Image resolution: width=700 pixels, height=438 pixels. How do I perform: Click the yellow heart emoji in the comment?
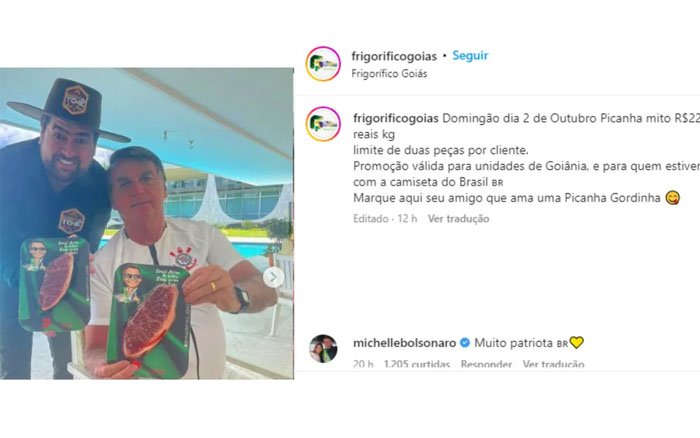576,342
